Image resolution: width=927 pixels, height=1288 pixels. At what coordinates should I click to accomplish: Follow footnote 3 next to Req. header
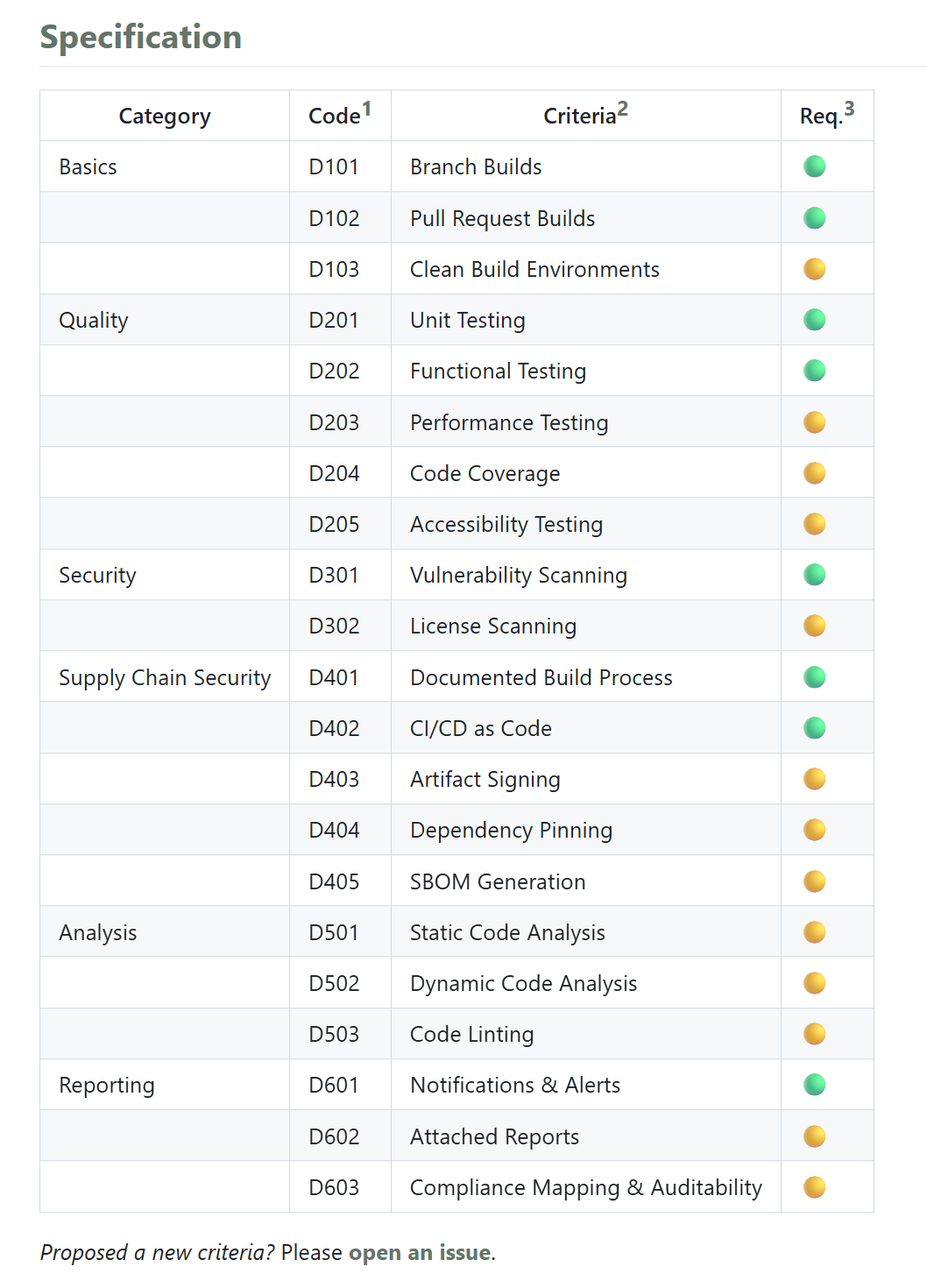click(848, 110)
